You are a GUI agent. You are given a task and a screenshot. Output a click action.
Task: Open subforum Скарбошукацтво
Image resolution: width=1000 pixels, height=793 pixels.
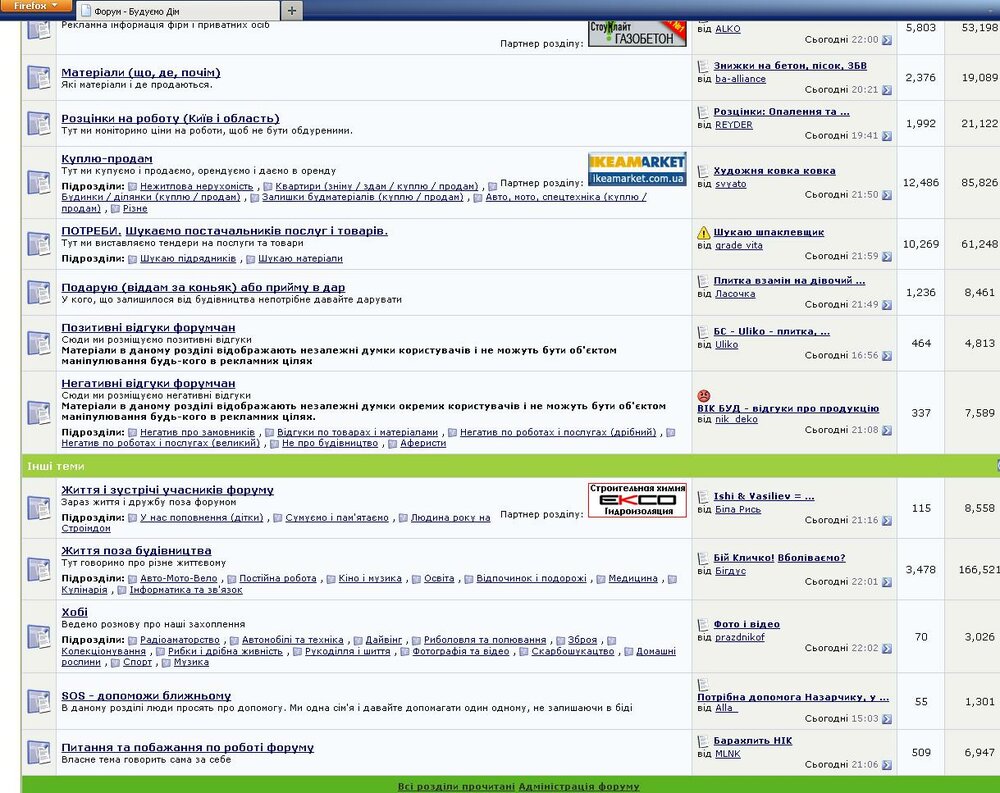tap(573, 651)
